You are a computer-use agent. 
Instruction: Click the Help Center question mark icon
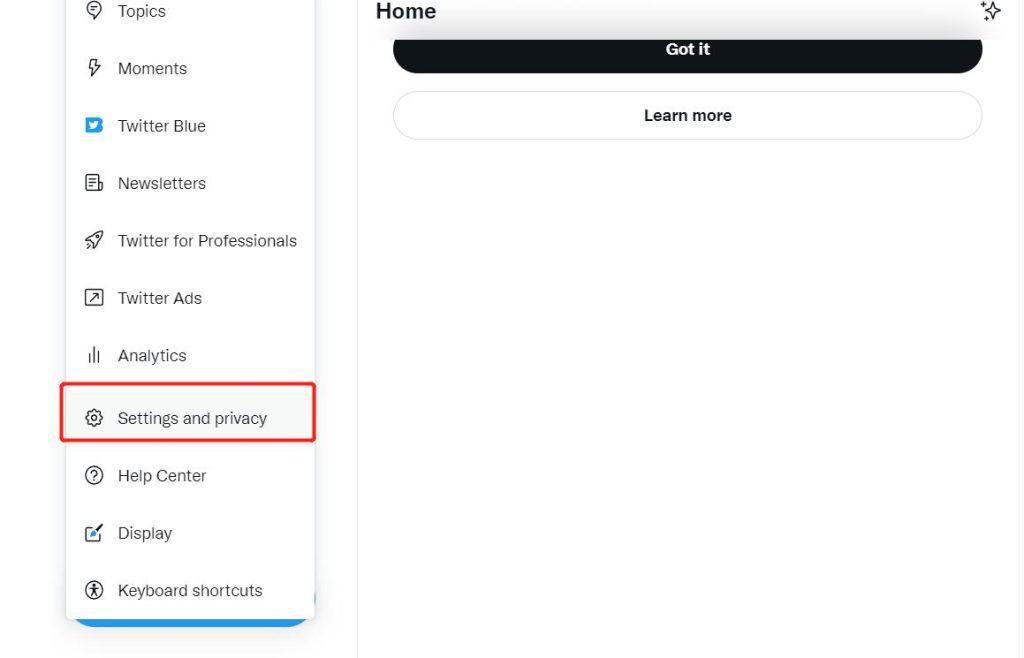pyautogui.click(x=94, y=476)
